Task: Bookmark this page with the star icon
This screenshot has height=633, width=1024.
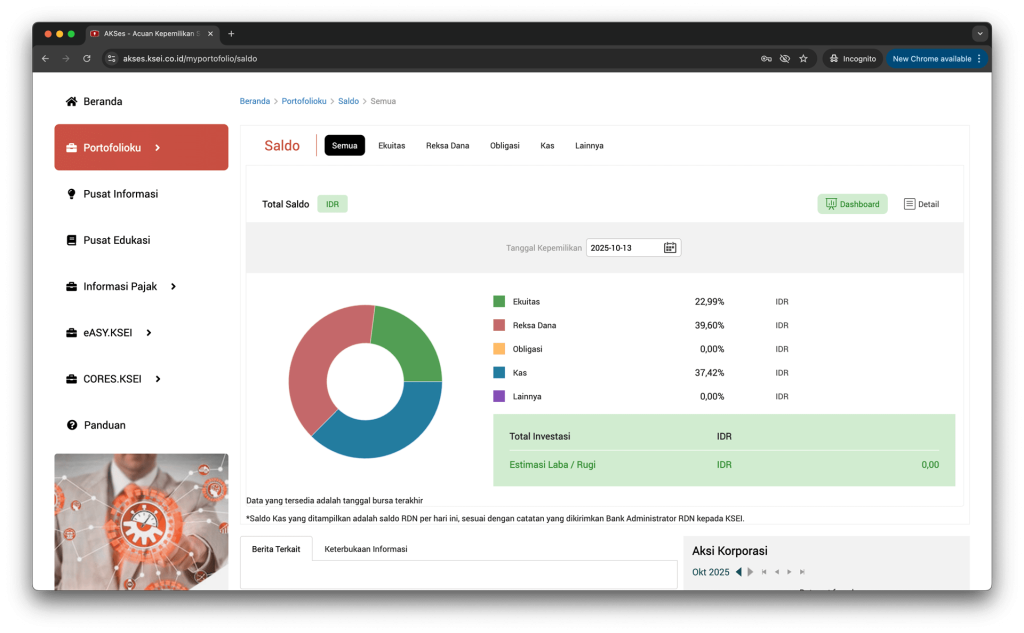Action: pos(803,59)
